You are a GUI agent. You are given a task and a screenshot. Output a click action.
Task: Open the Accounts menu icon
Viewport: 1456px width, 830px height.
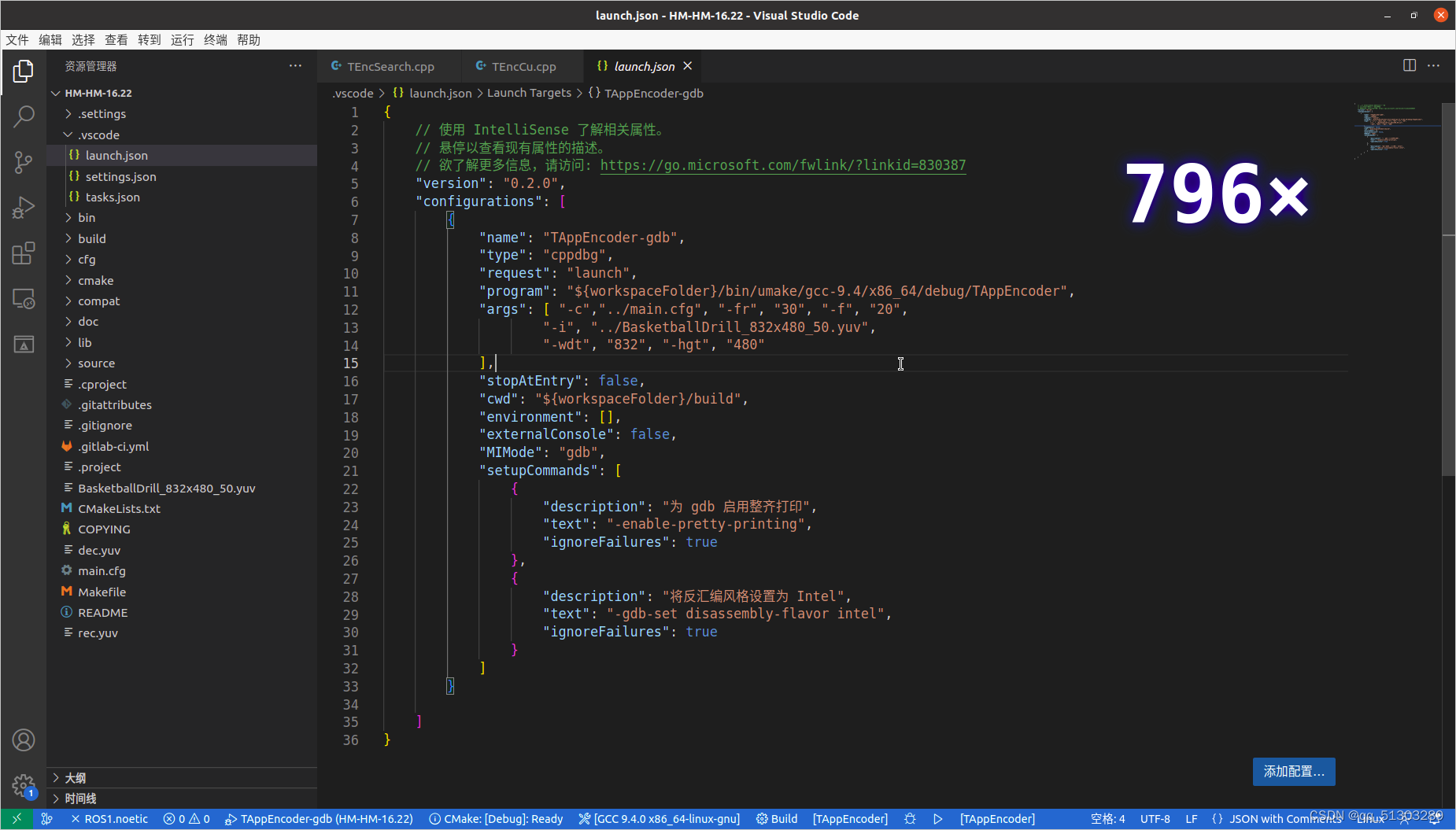24,740
